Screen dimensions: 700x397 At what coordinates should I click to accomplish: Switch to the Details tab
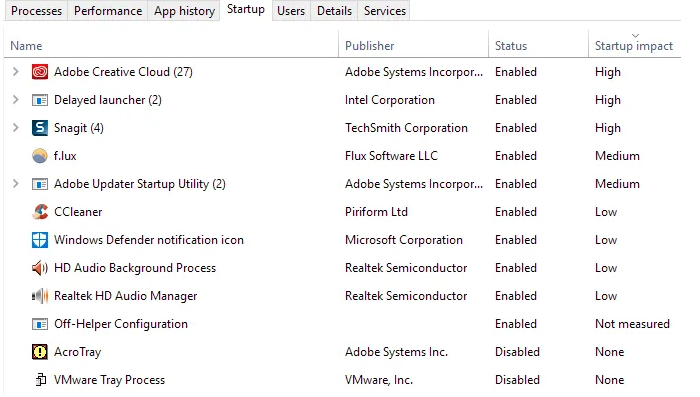[334, 11]
